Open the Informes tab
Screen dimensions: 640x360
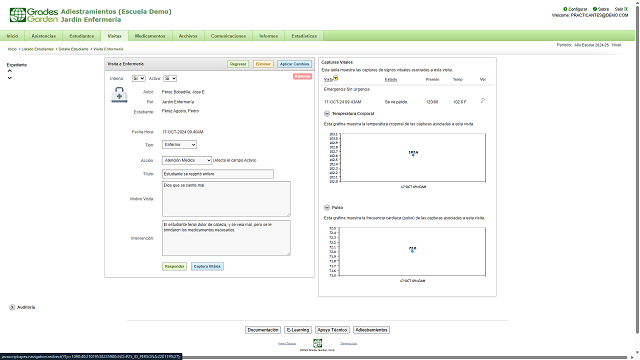click(x=269, y=36)
